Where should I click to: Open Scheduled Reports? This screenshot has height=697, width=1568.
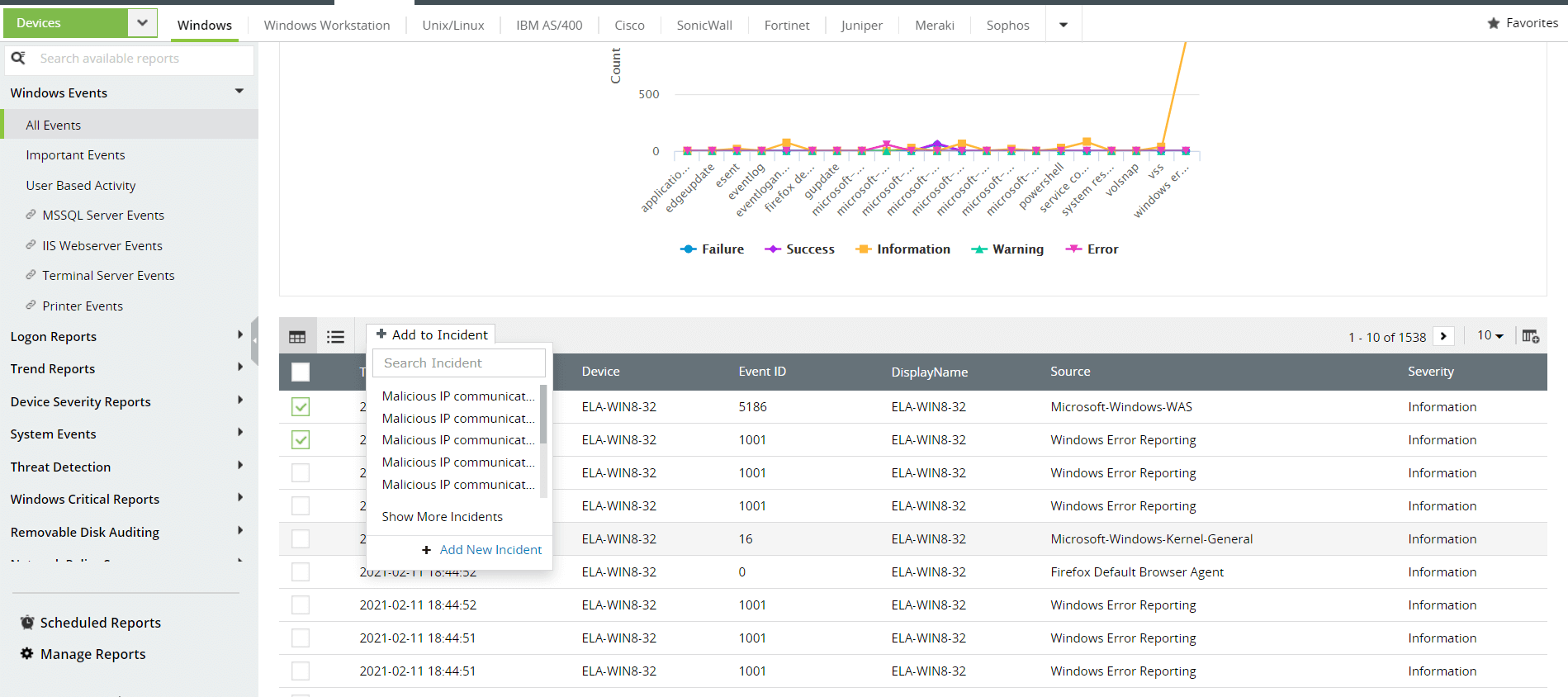point(100,623)
